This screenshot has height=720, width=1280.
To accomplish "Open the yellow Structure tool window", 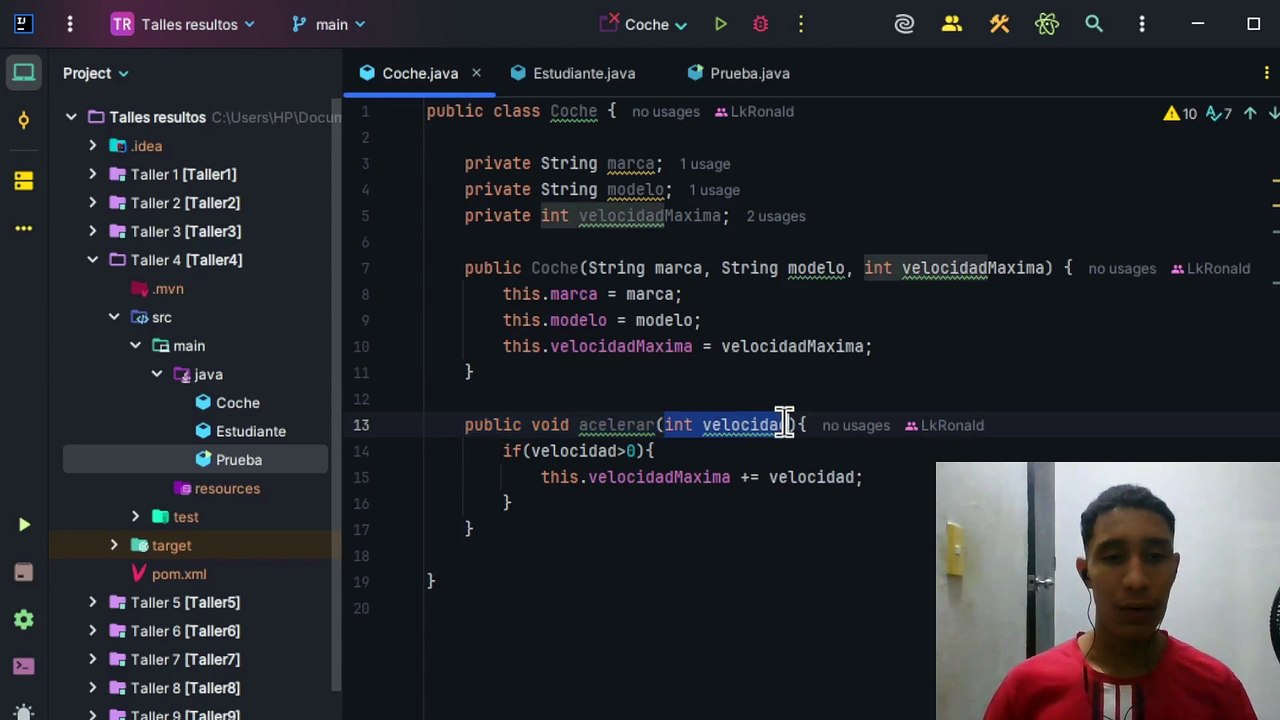I will (24, 181).
